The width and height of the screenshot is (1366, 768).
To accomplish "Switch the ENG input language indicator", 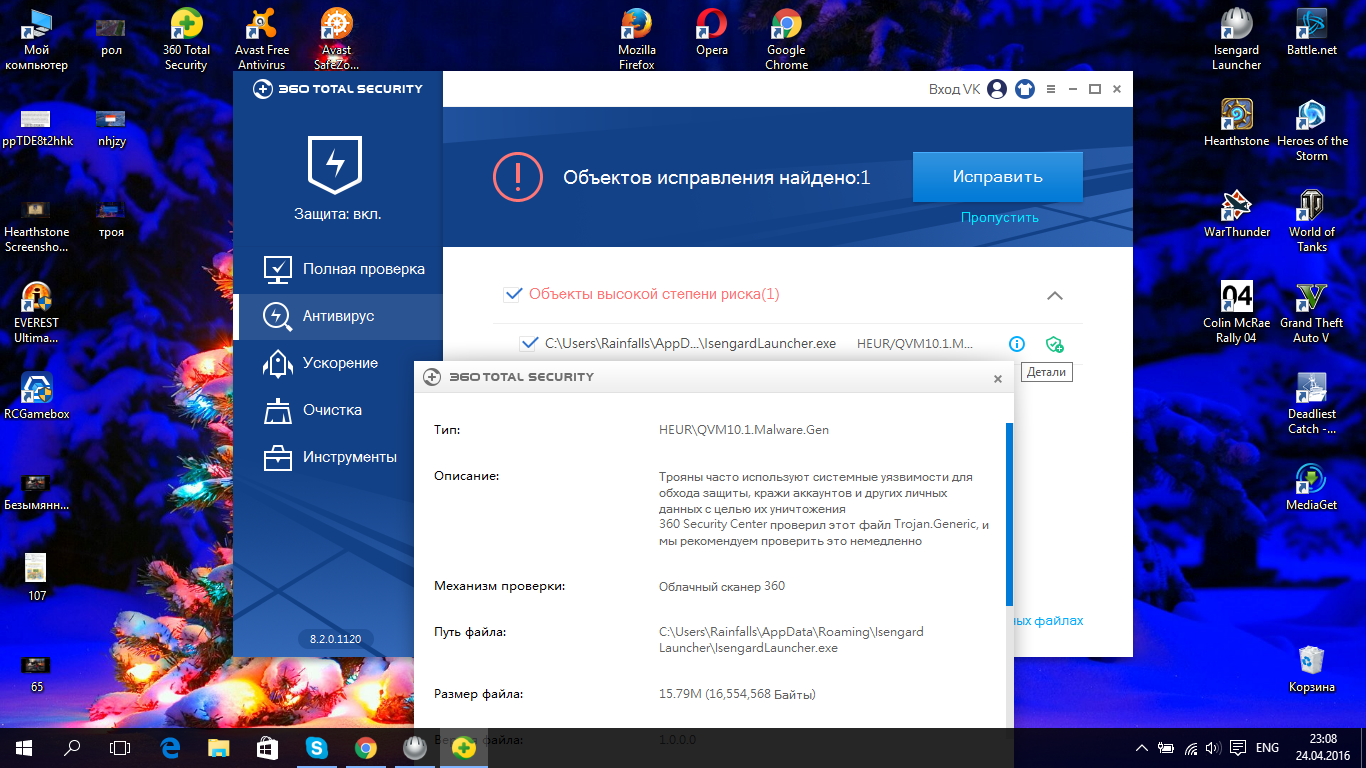I will point(1267,748).
